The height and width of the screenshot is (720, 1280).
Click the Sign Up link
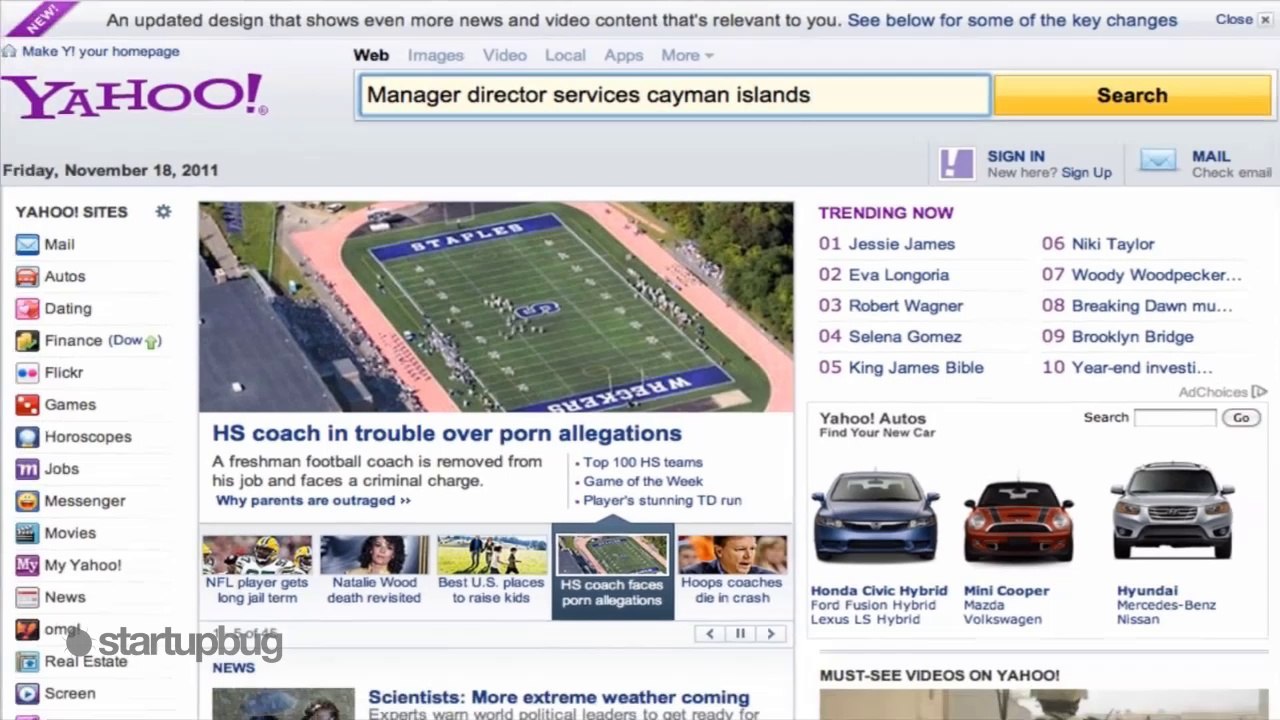click(1086, 173)
